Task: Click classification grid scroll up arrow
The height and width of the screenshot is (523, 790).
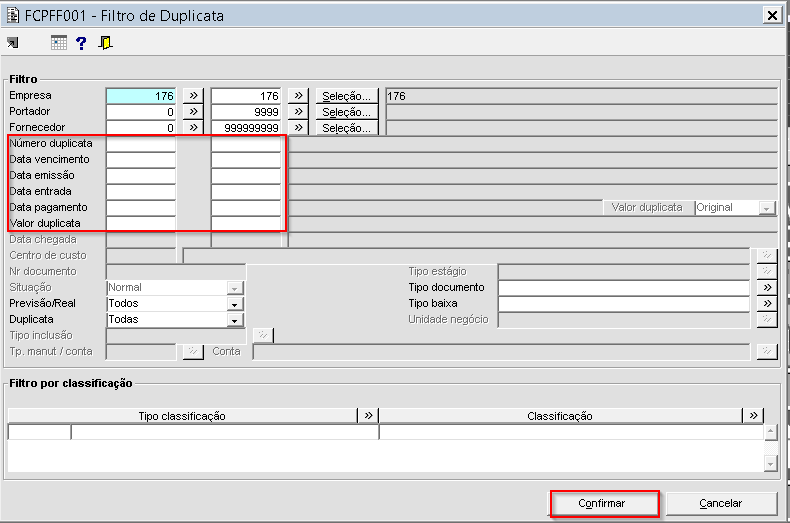Action: [770, 432]
